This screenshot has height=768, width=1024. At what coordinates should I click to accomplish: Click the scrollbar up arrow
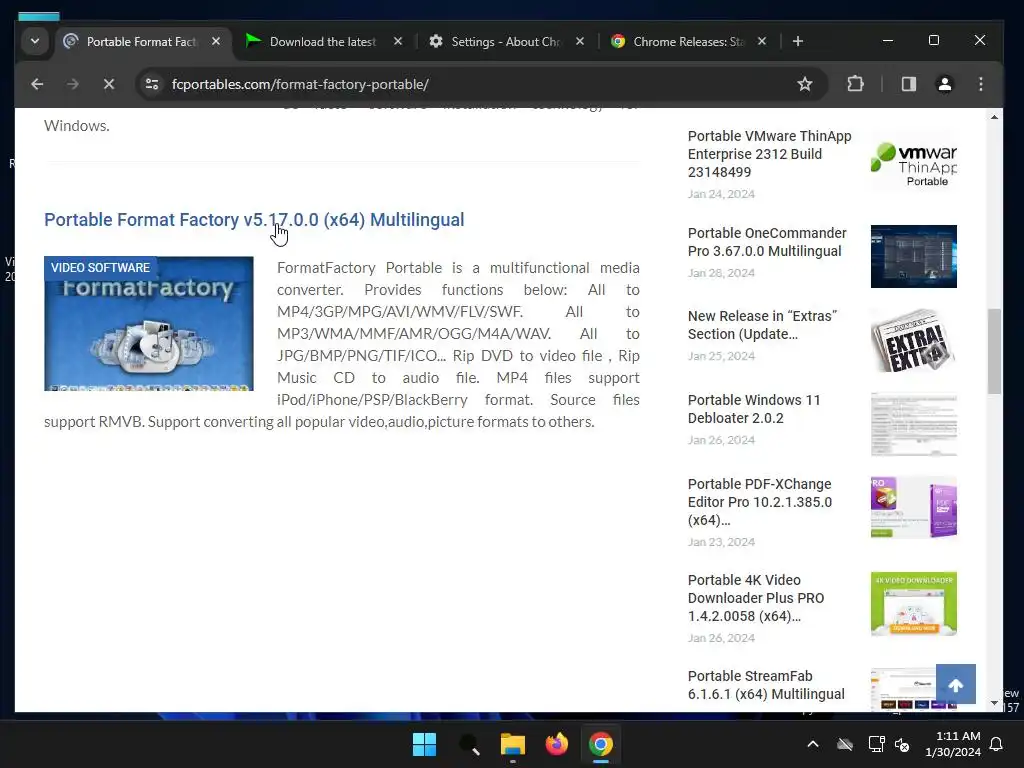point(994,118)
